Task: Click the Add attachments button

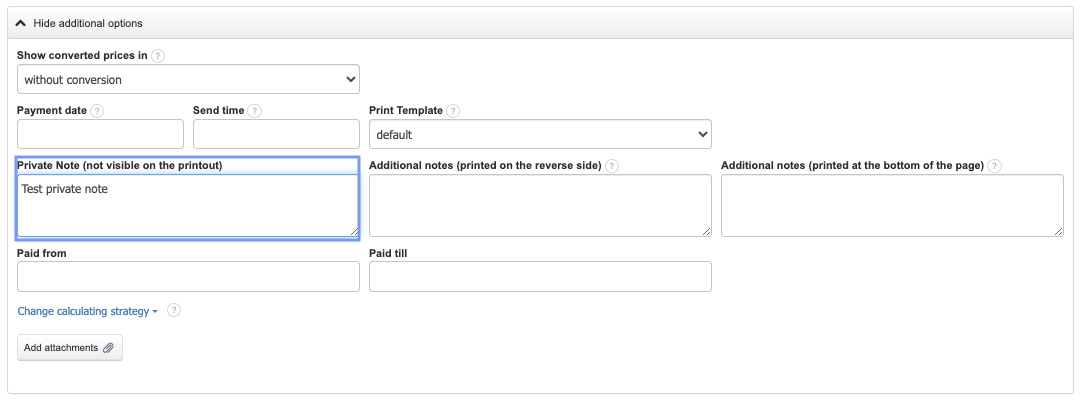Action: (70, 348)
